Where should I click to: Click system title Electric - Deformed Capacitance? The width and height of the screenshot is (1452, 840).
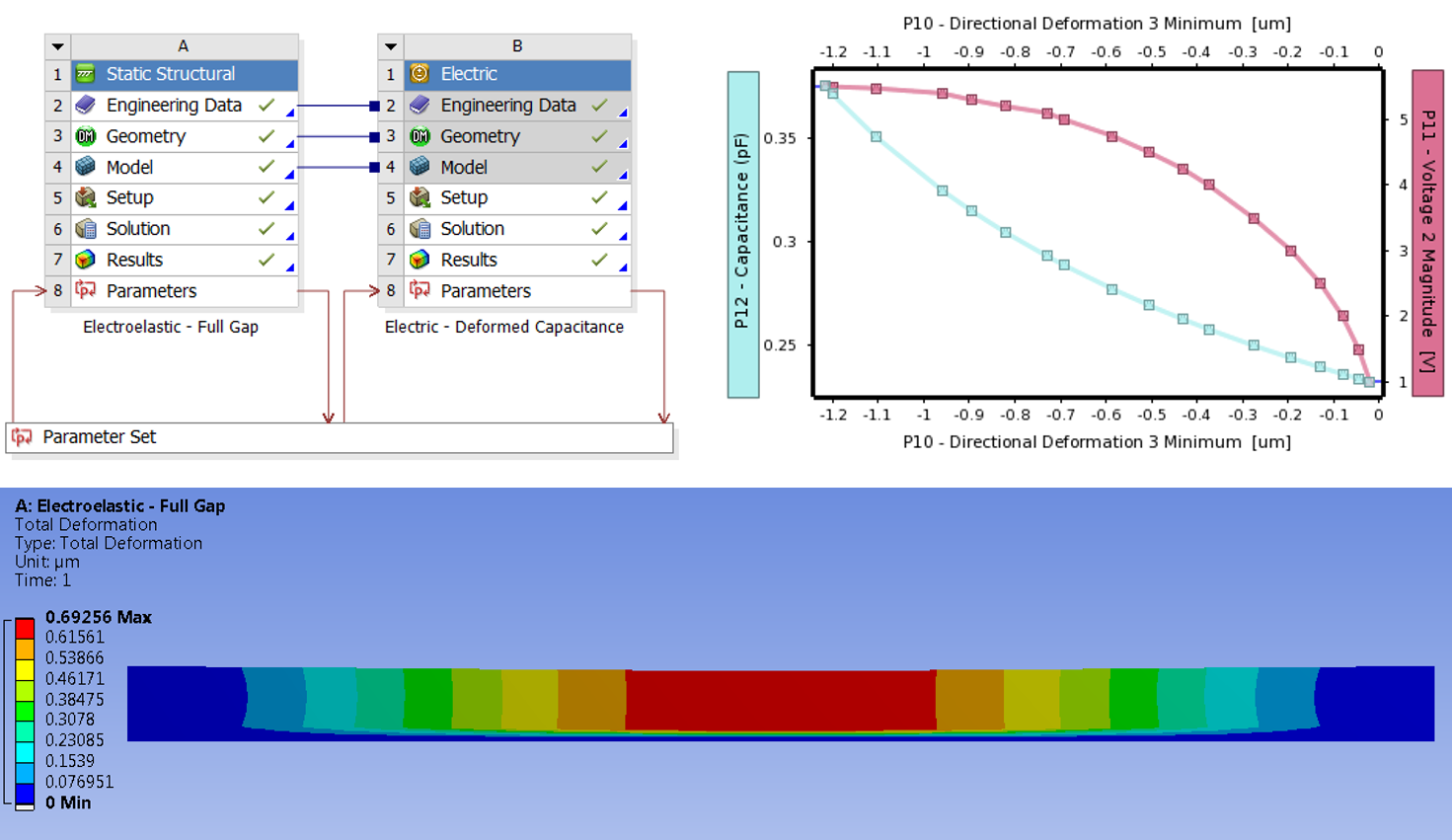click(x=504, y=327)
